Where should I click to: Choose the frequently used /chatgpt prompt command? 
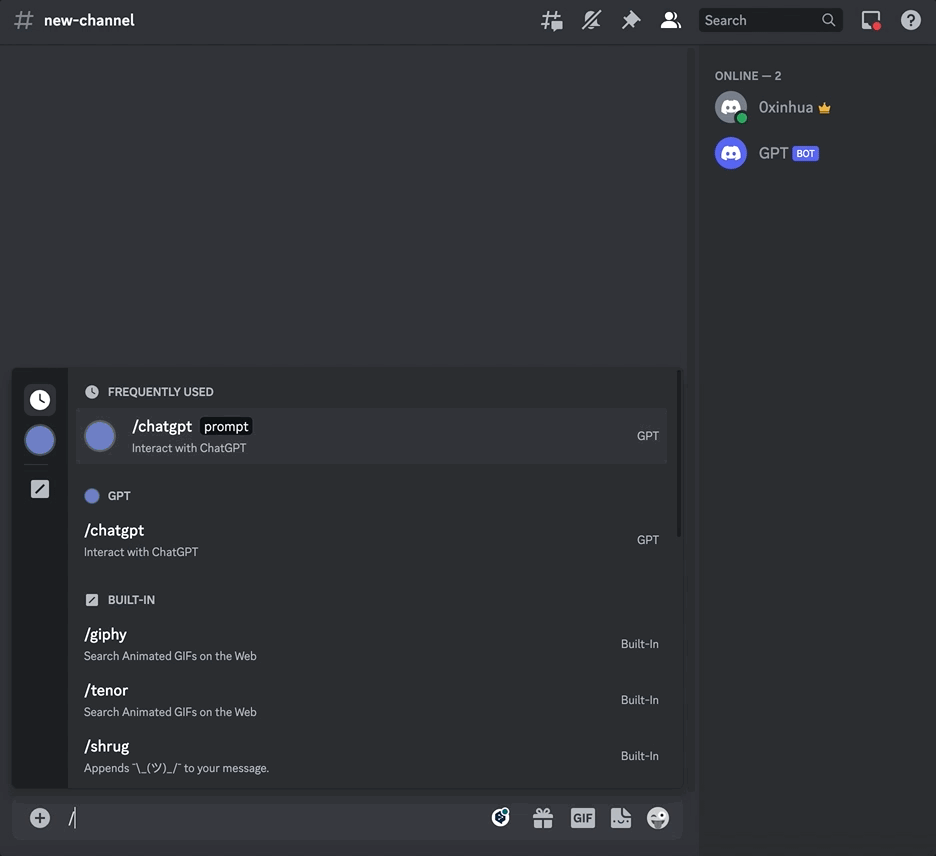(371, 436)
